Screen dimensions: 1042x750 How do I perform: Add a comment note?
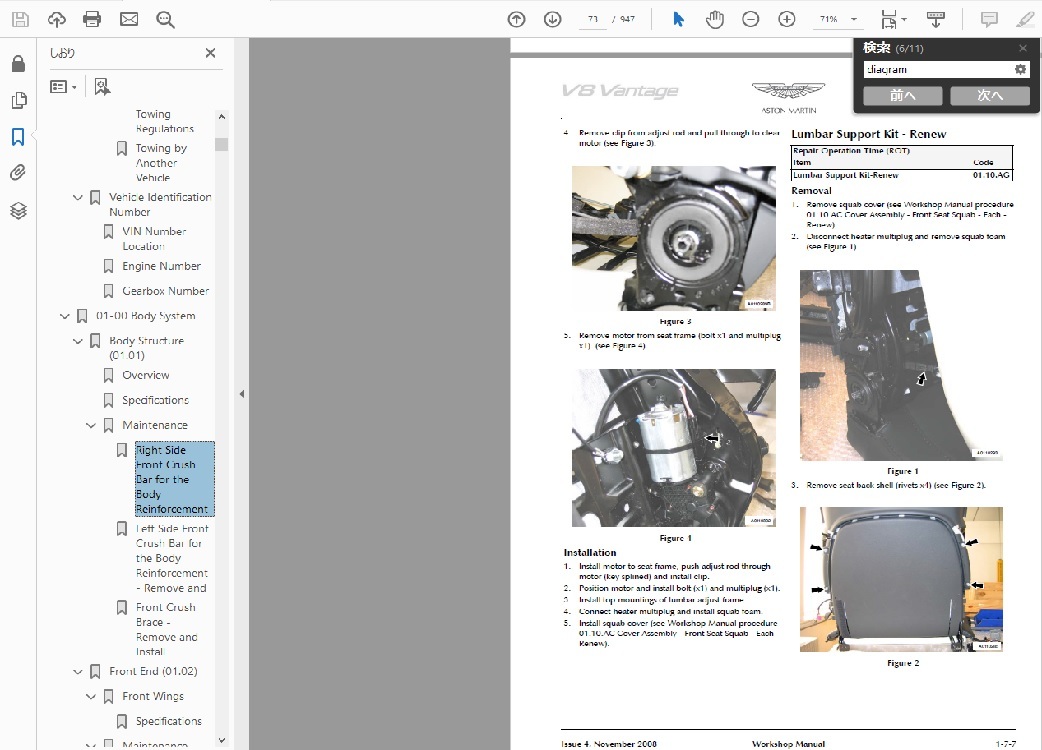(989, 19)
